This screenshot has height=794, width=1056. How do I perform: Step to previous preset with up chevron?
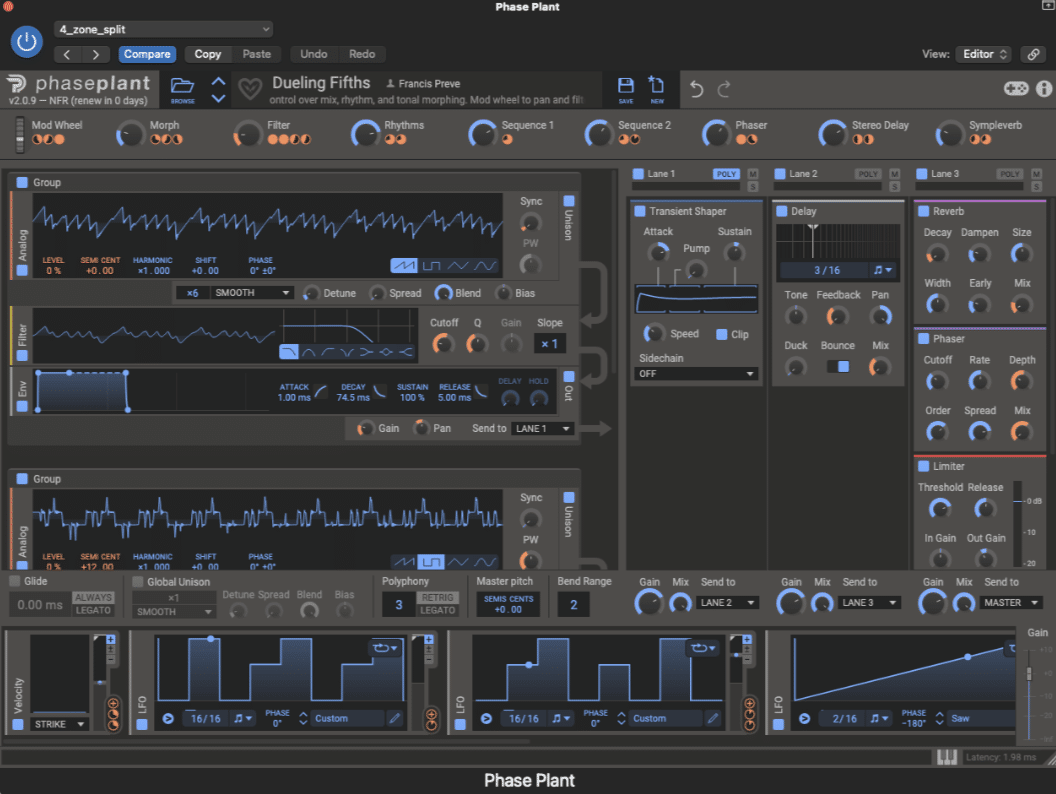point(218,81)
